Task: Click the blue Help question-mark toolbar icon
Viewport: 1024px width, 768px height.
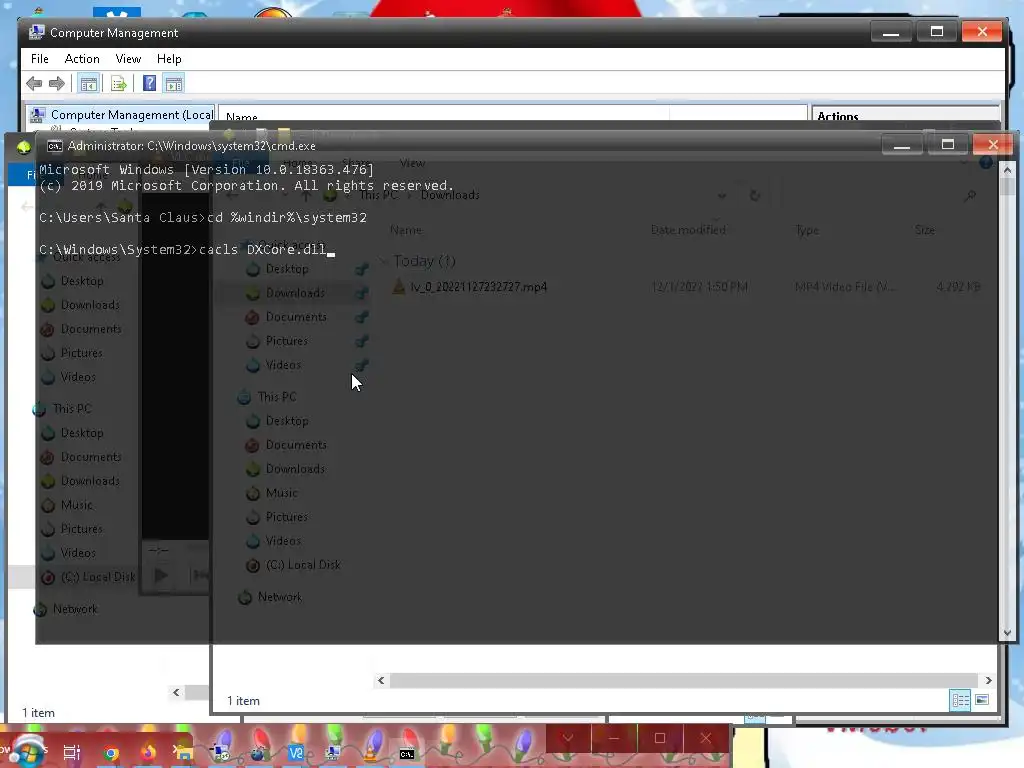Action: tap(150, 84)
